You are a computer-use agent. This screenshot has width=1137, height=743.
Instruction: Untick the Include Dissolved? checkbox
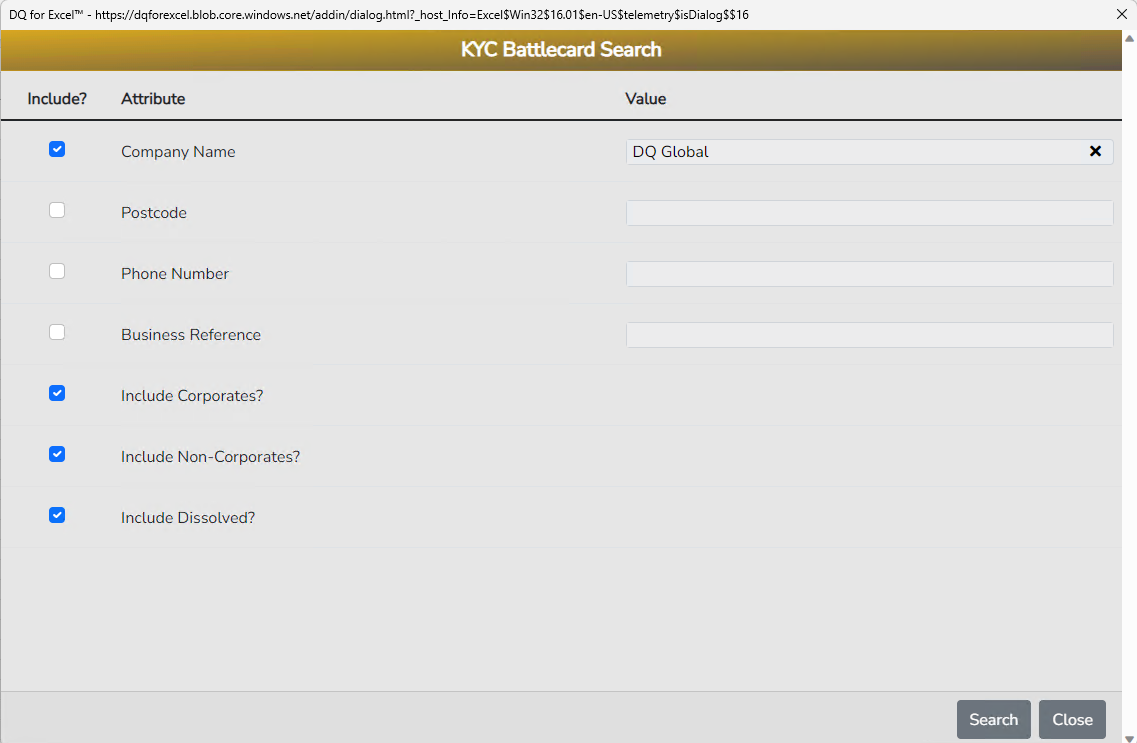[x=57, y=515]
